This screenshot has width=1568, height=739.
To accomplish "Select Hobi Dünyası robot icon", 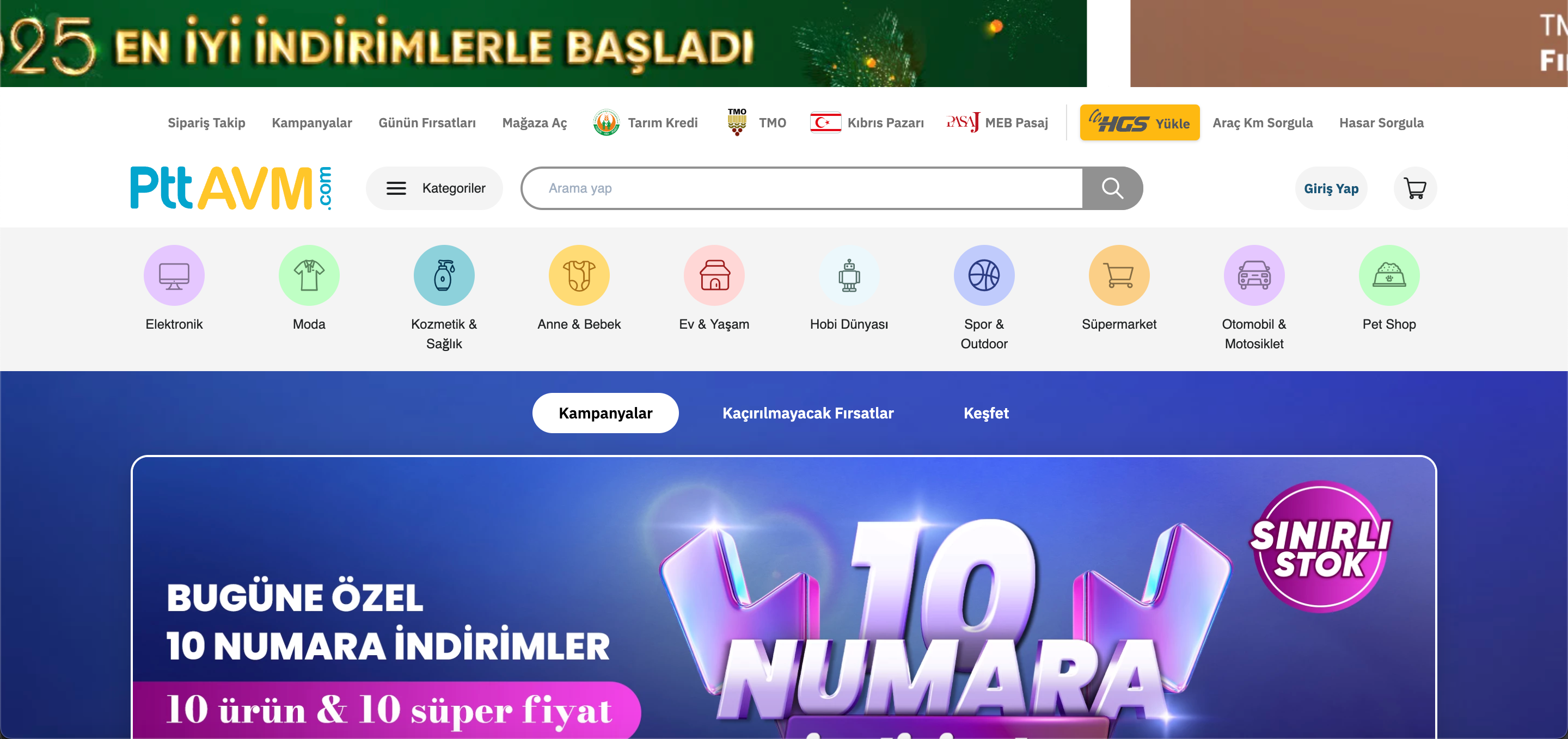I will (849, 275).
